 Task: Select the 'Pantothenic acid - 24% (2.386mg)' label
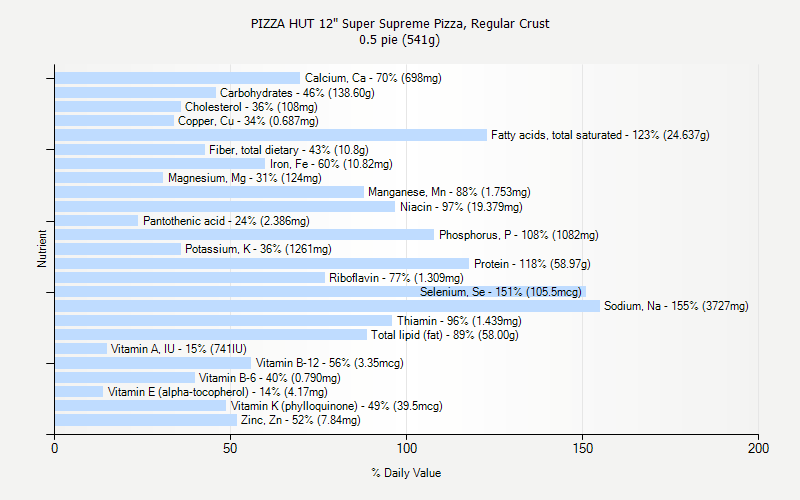[x=226, y=221]
